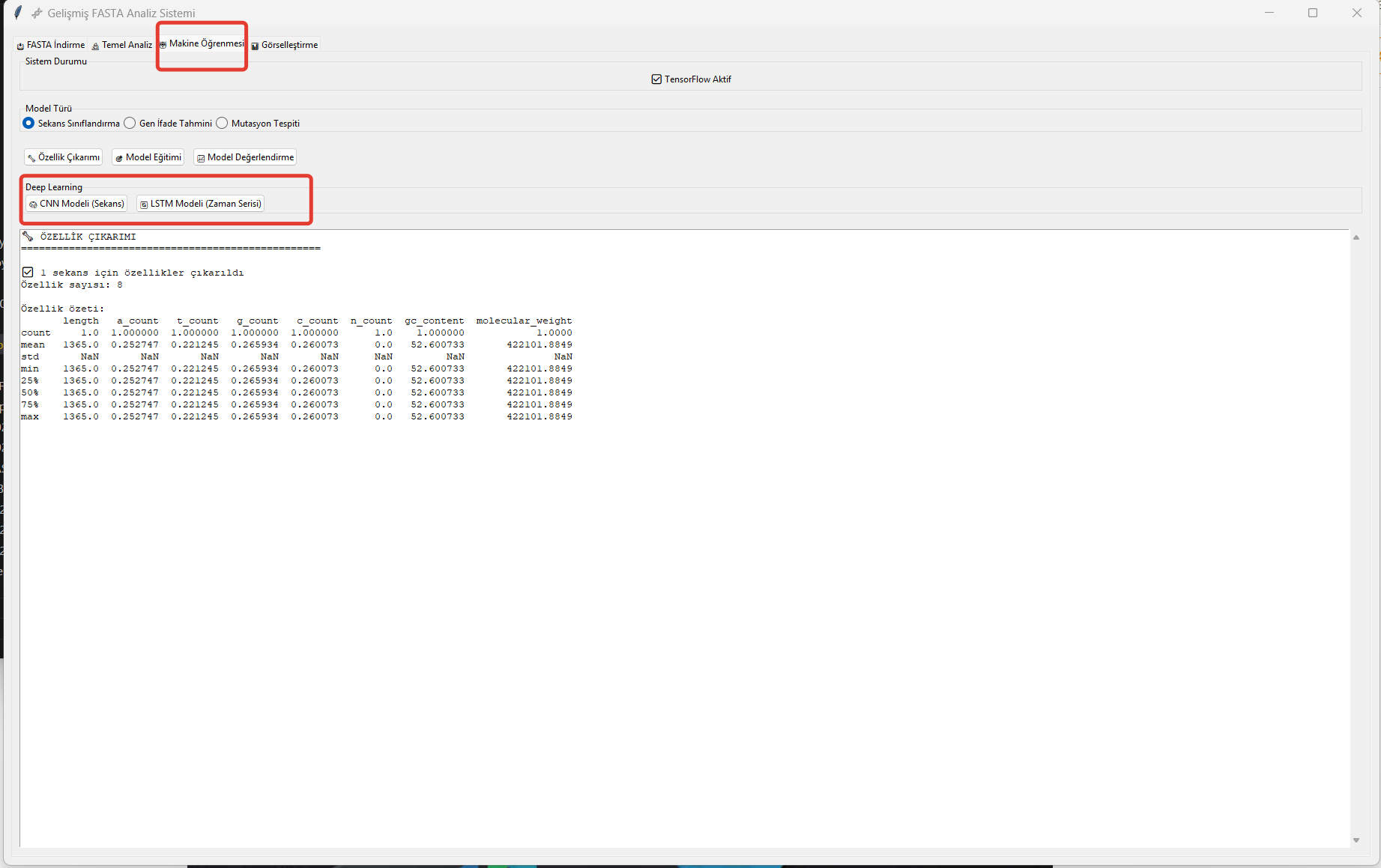The image size is (1381, 868).
Task: Select the Makine Öğrenmesi tab
Action: point(202,43)
